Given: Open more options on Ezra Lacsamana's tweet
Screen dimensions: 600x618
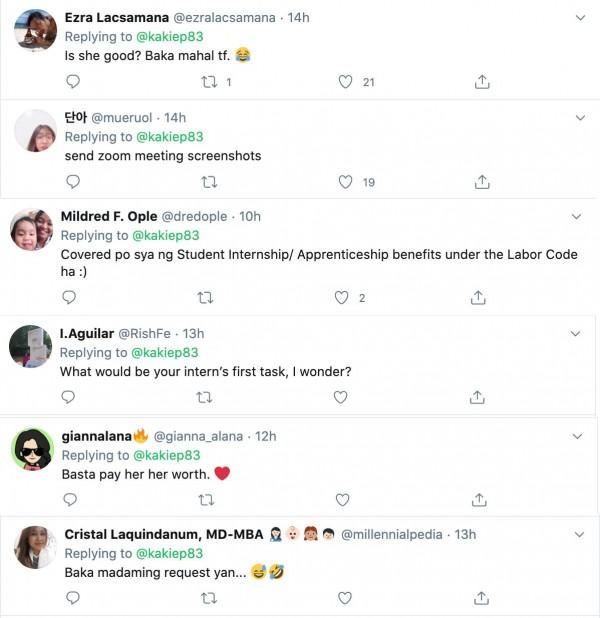Looking at the screenshot, I should coord(580,18).
